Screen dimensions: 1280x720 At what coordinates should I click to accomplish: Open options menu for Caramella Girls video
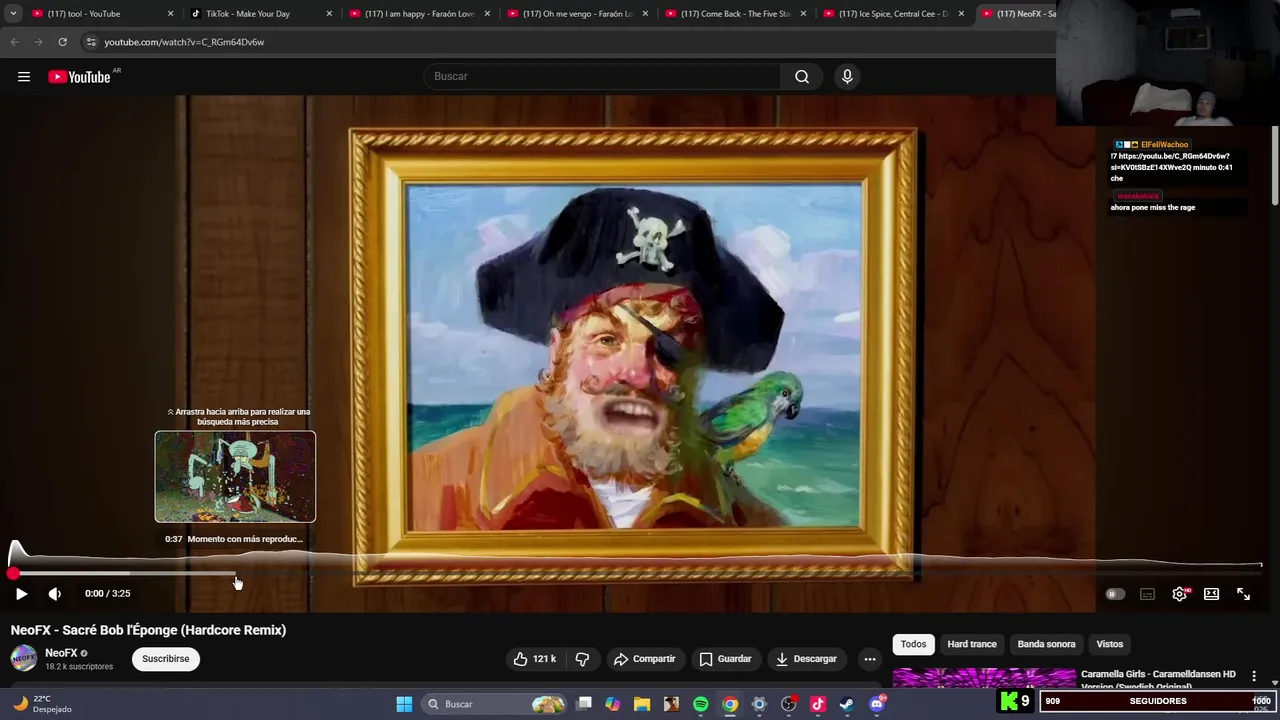point(1254,677)
